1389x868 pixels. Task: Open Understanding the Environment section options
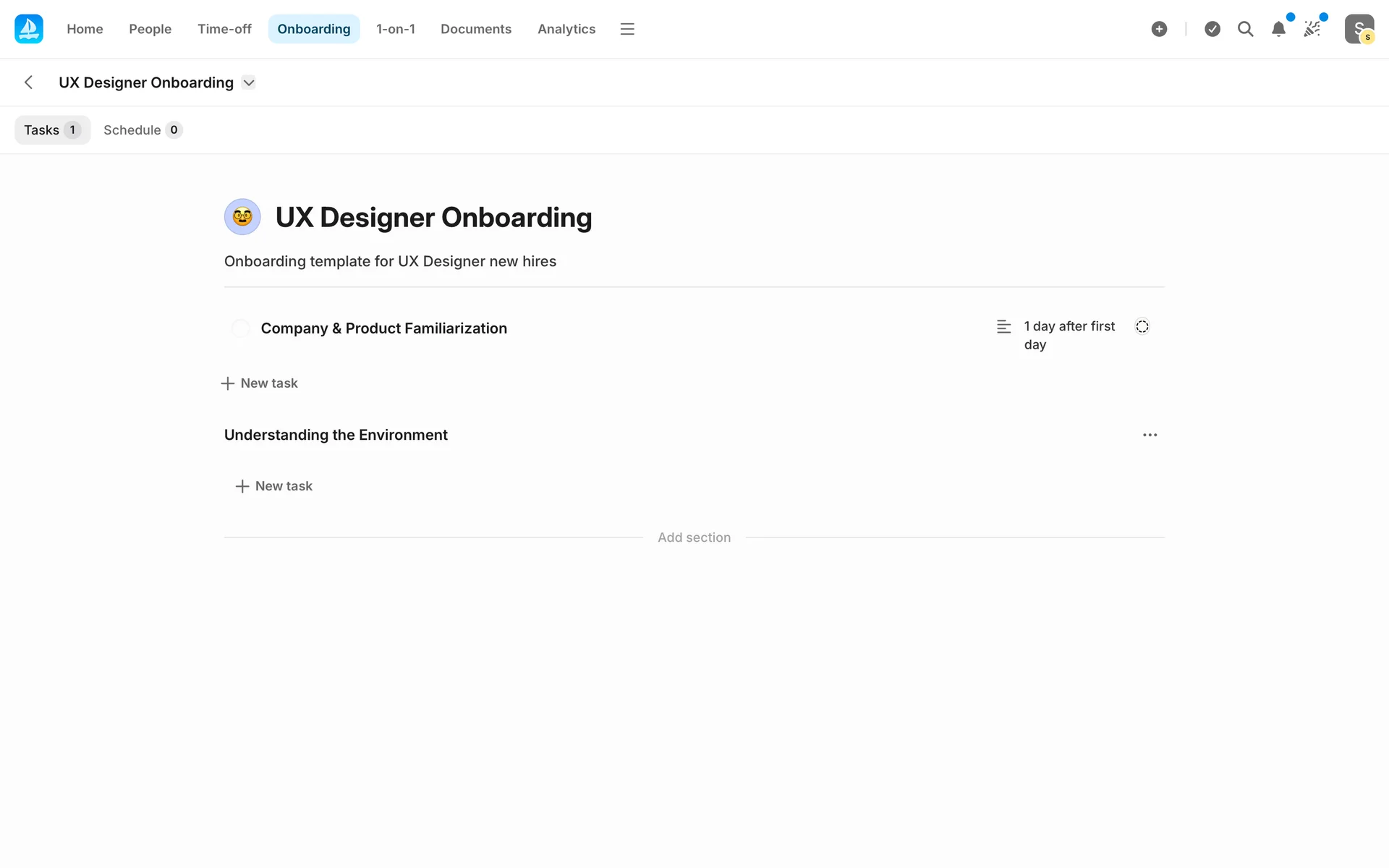1150,435
